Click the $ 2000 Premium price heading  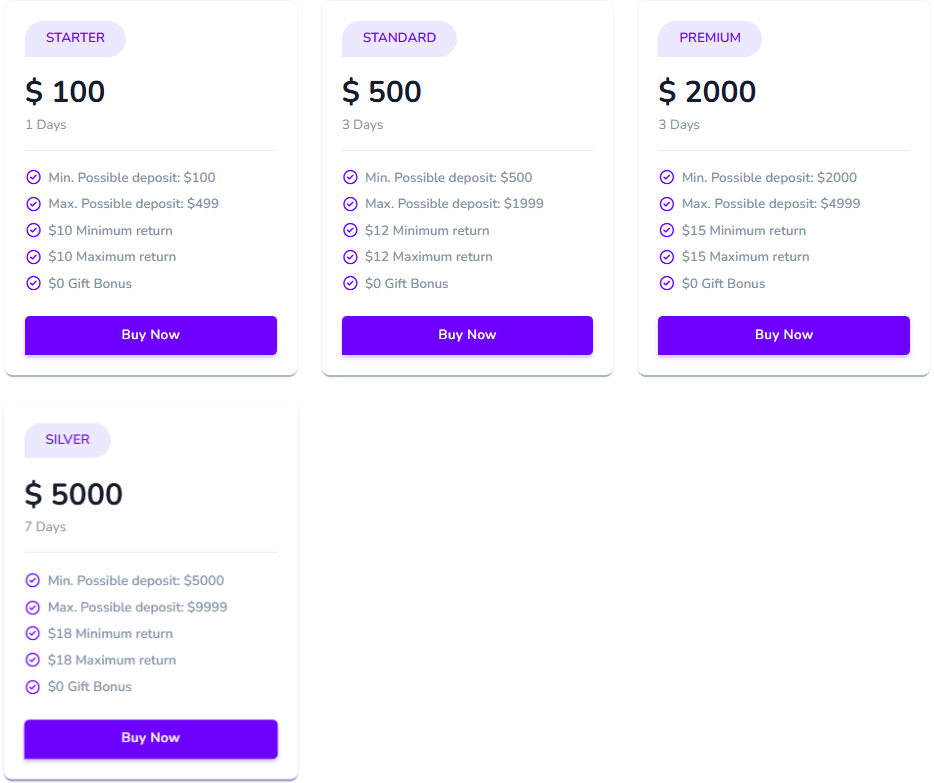pyautogui.click(x=707, y=92)
